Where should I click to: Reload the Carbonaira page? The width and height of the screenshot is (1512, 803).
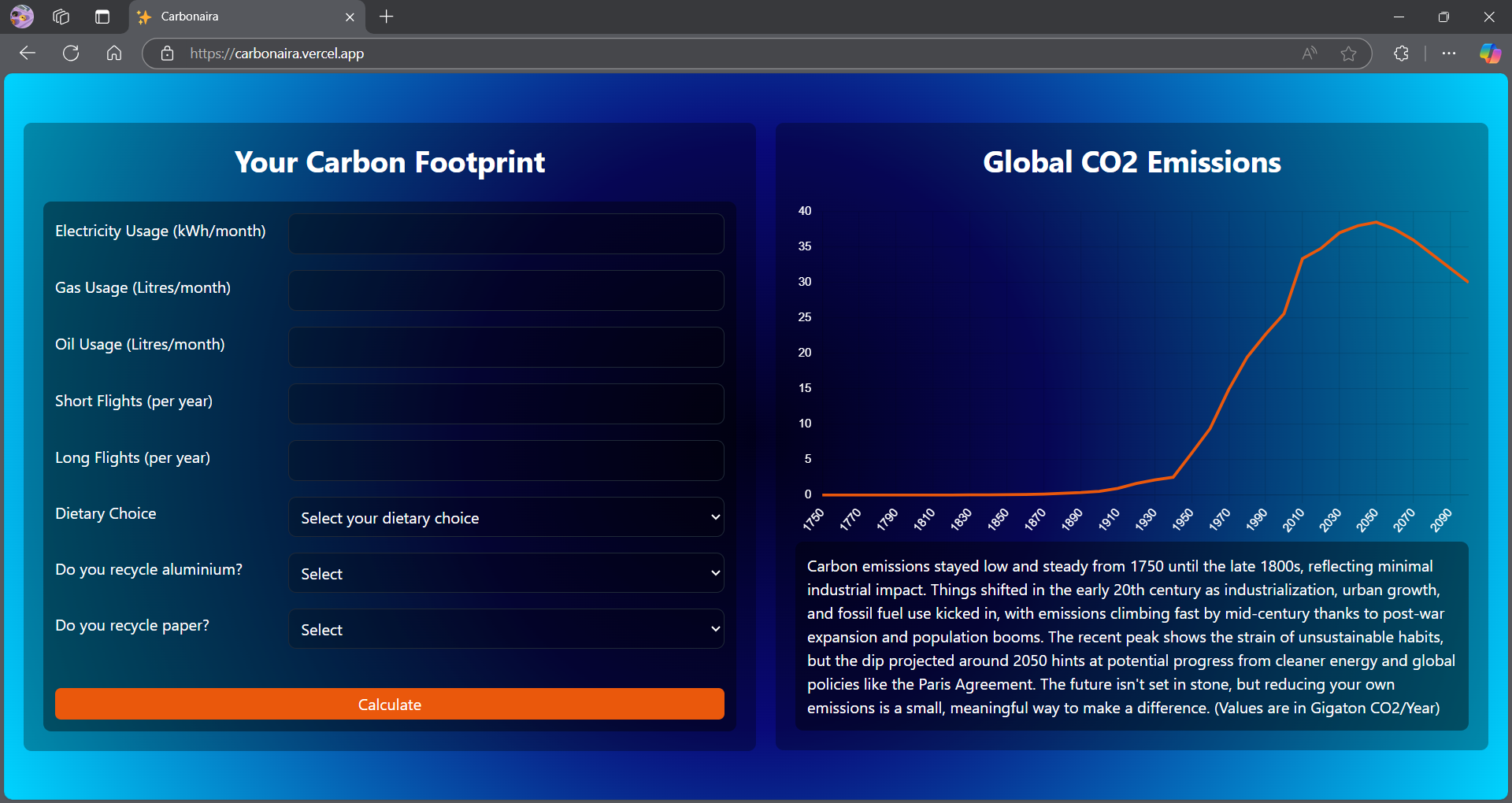(71, 54)
